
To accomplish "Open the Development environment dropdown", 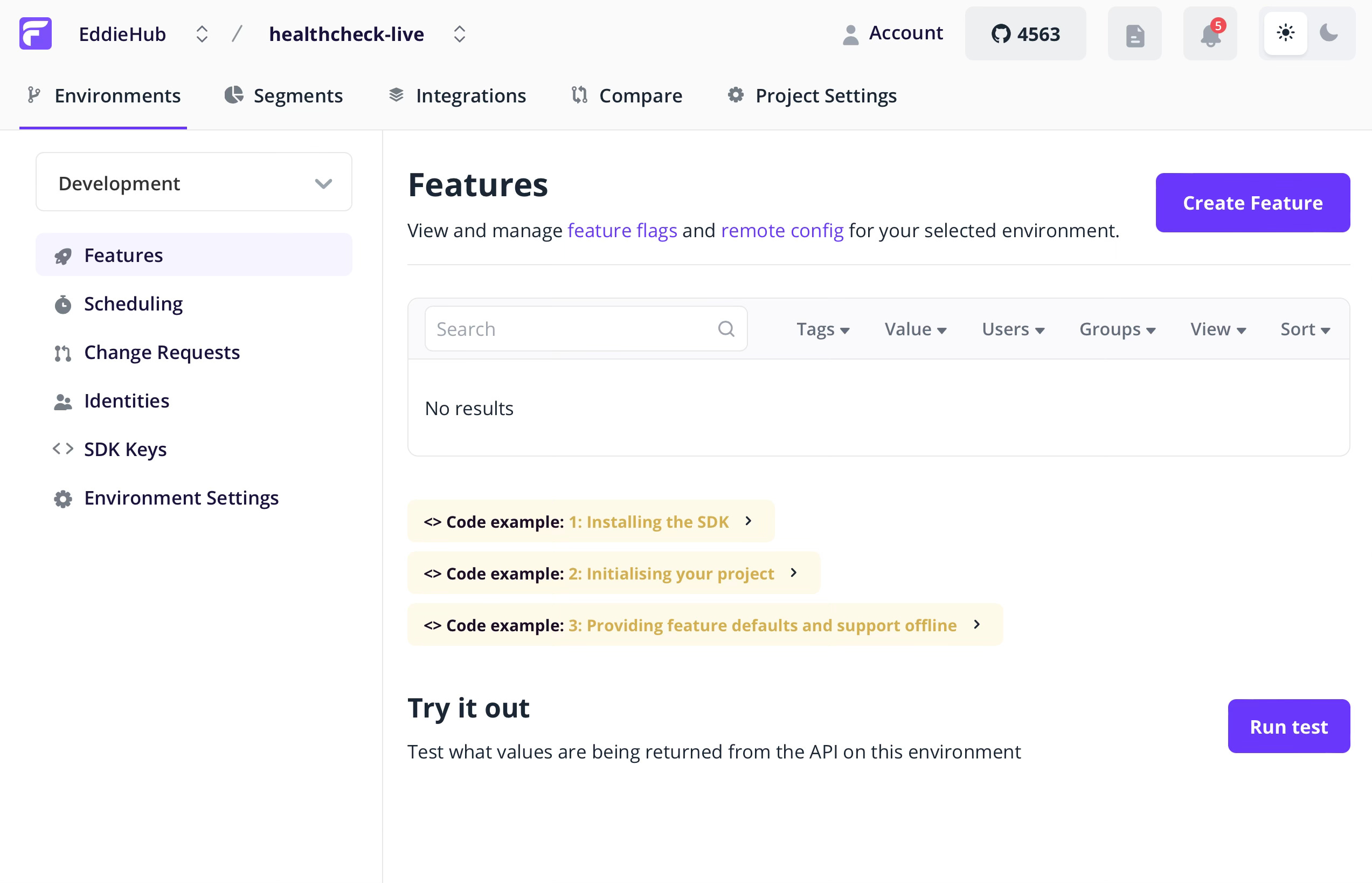I will pyautogui.click(x=193, y=182).
